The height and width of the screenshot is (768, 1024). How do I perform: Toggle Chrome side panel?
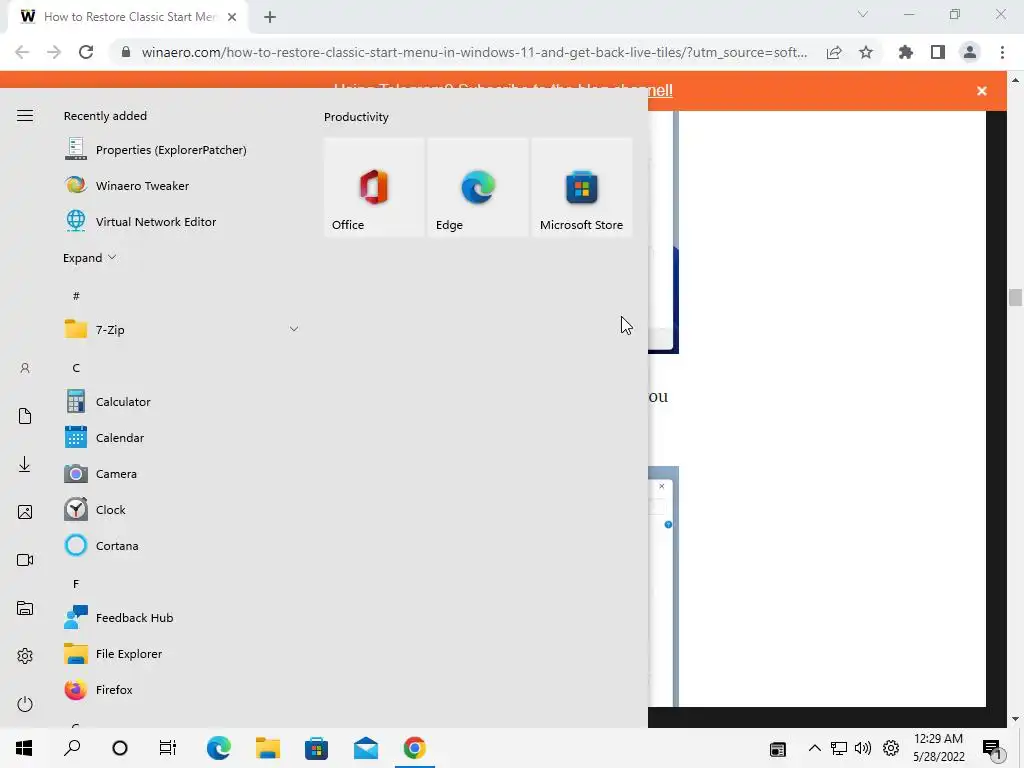[x=938, y=52]
